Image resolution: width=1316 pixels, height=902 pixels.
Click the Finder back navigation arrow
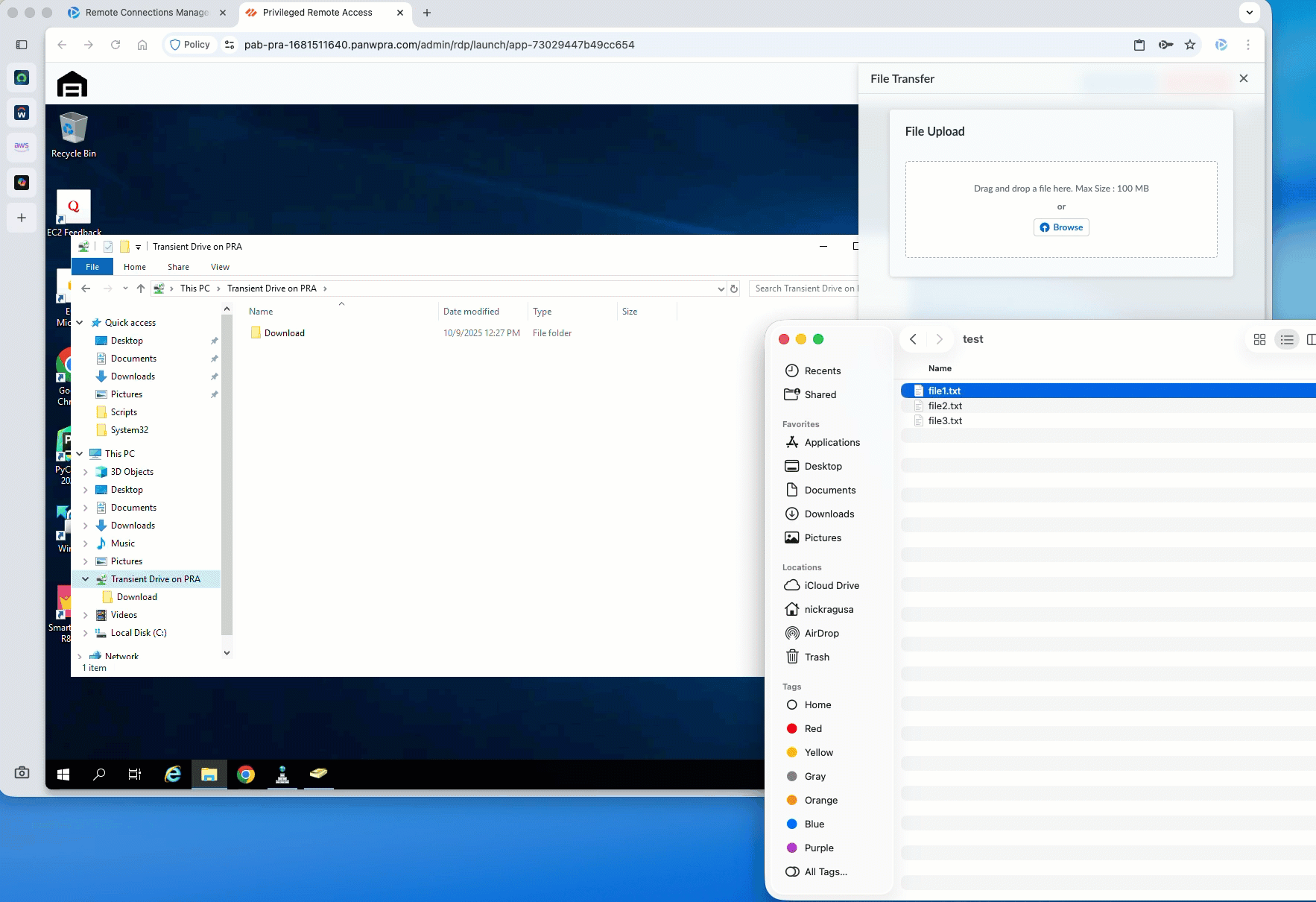point(914,339)
